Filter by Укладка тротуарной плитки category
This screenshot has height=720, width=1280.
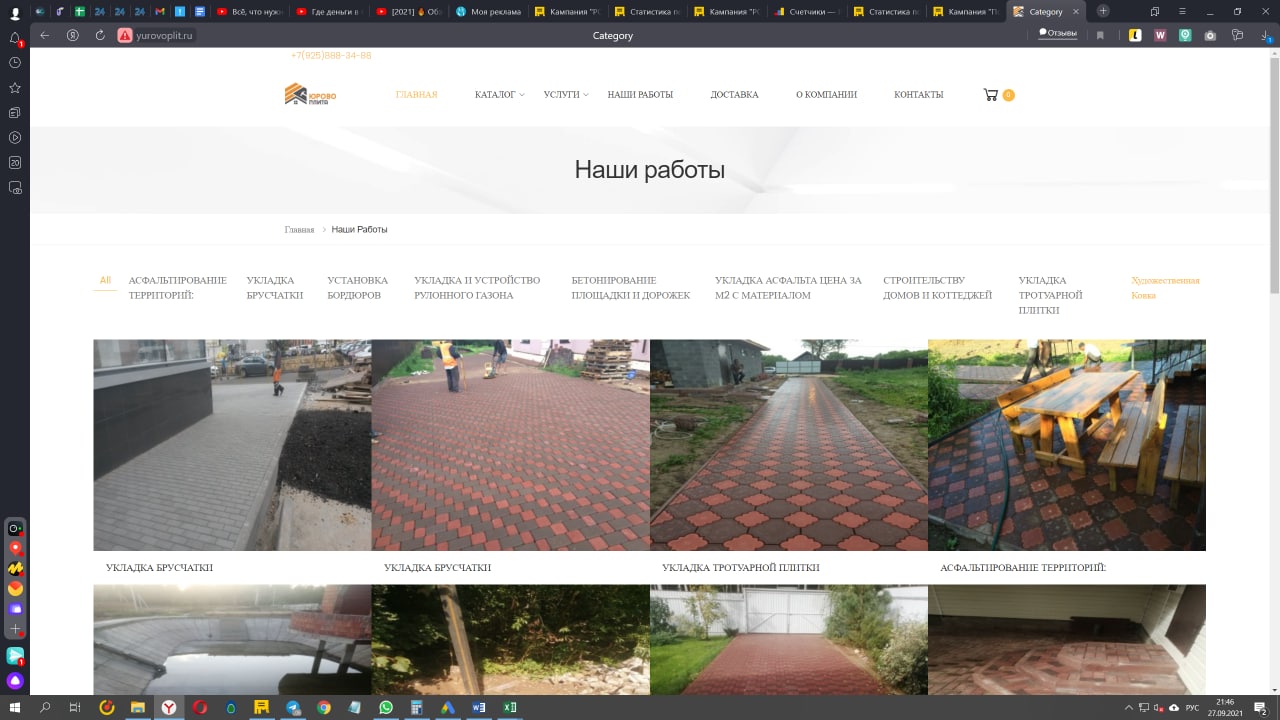[x=1050, y=295]
